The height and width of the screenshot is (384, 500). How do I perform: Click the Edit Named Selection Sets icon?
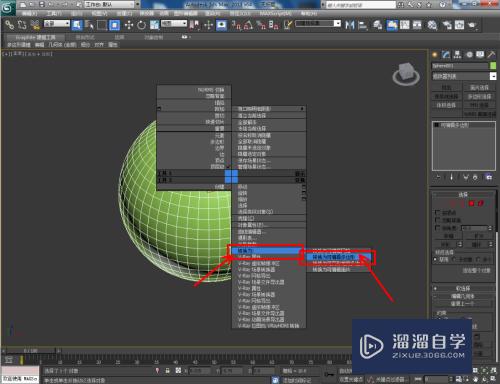[288, 25]
